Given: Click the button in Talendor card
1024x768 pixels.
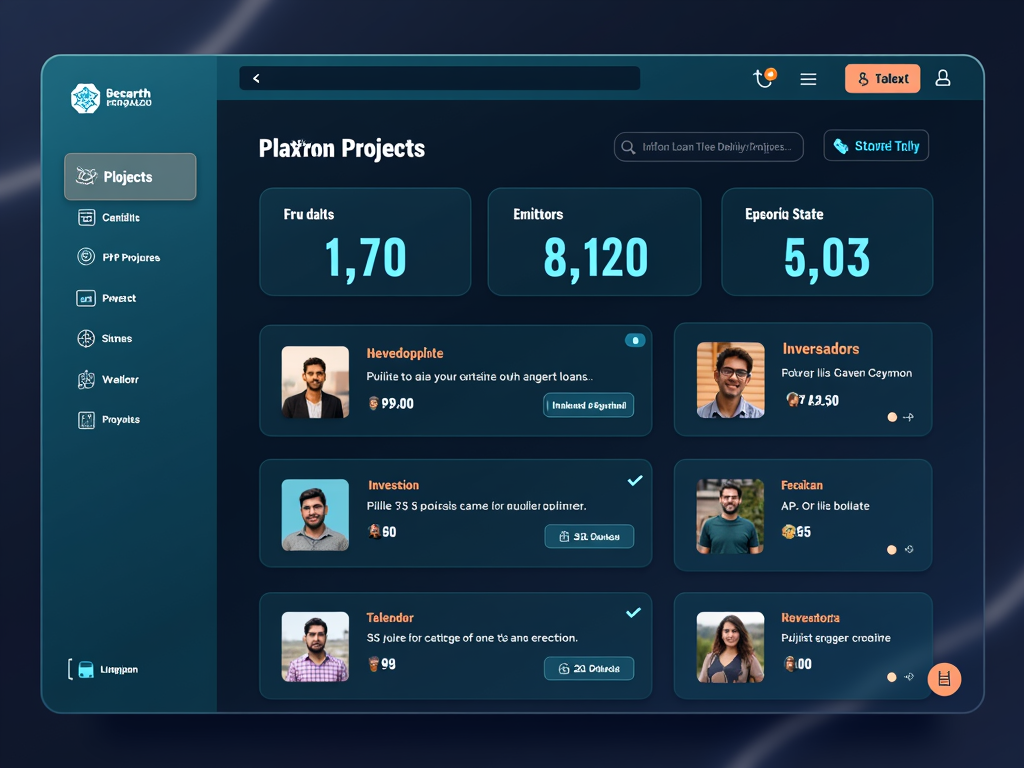Looking at the screenshot, I should pos(589,668).
